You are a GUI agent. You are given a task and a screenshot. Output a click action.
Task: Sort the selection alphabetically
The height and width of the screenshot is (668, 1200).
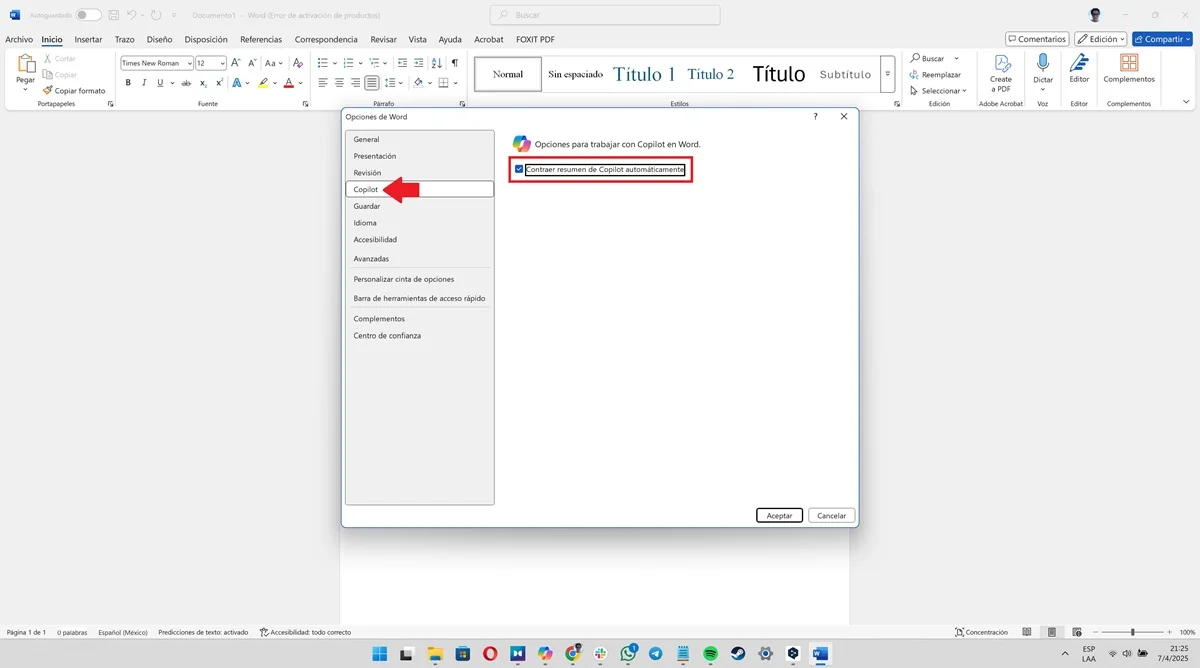[436, 63]
